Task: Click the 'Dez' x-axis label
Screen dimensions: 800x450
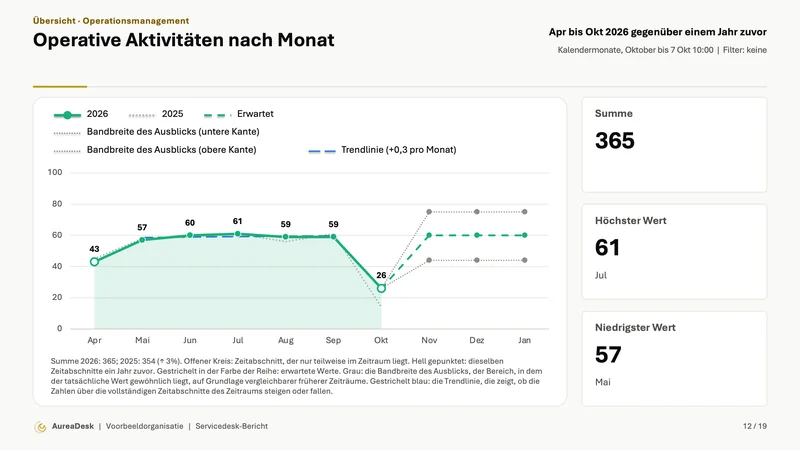Action: (x=477, y=340)
